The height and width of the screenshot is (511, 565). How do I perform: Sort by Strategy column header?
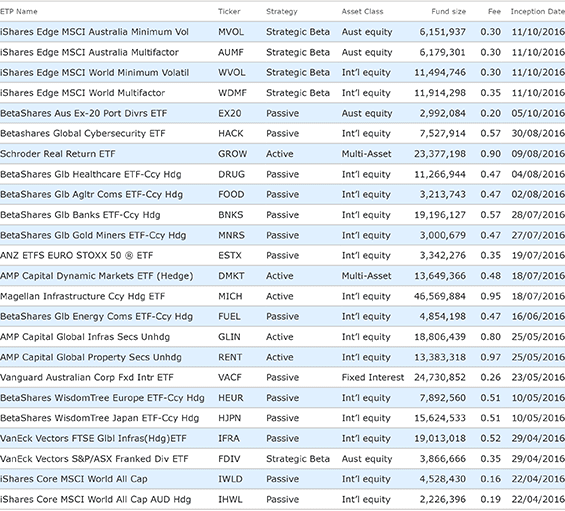pos(282,12)
